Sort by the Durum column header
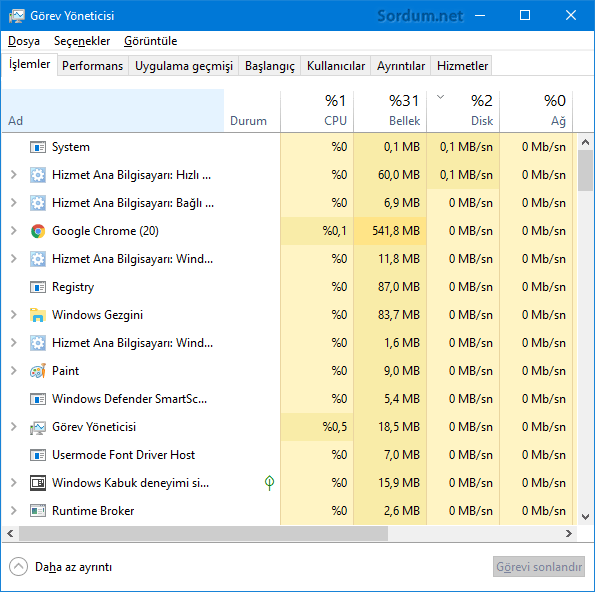Image resolution: width=595 pixels, height=592 pixels. [252, 111]
